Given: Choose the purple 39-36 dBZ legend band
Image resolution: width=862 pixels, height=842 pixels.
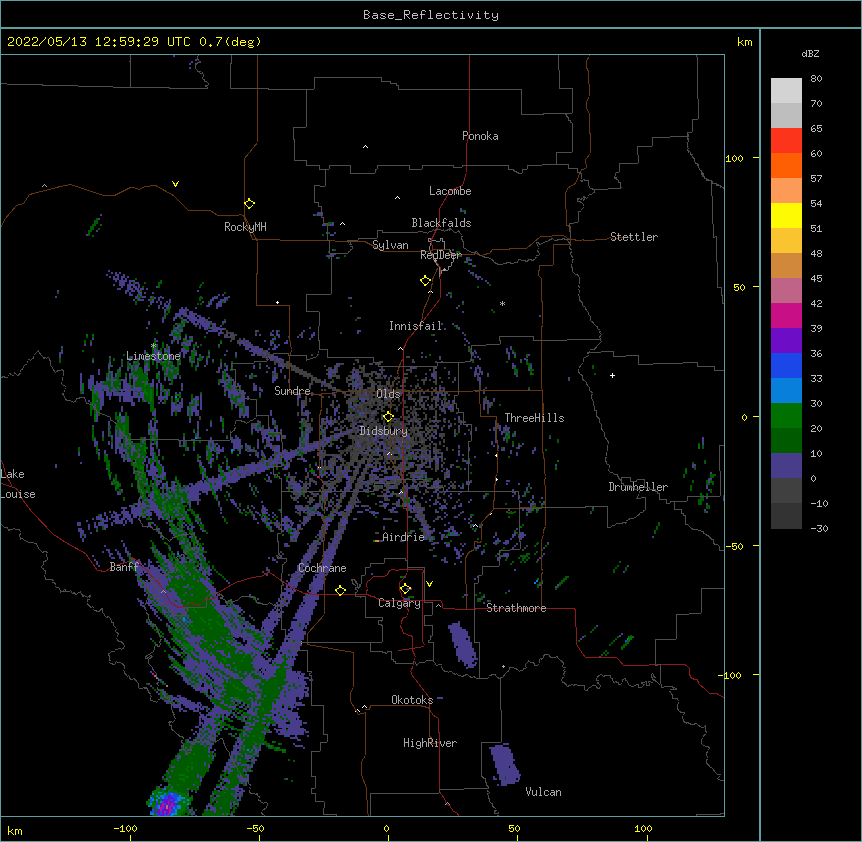Looking at the screenshot, I should (x=786, y=341).
